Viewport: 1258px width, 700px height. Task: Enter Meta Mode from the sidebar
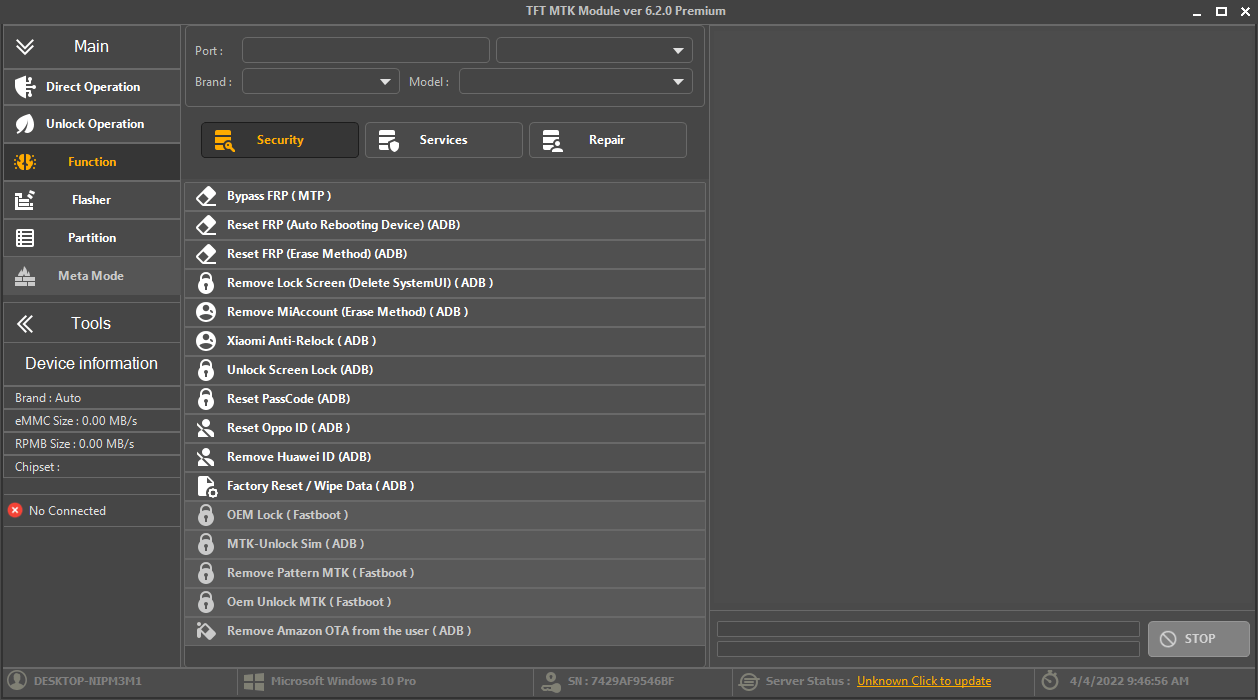26,275
